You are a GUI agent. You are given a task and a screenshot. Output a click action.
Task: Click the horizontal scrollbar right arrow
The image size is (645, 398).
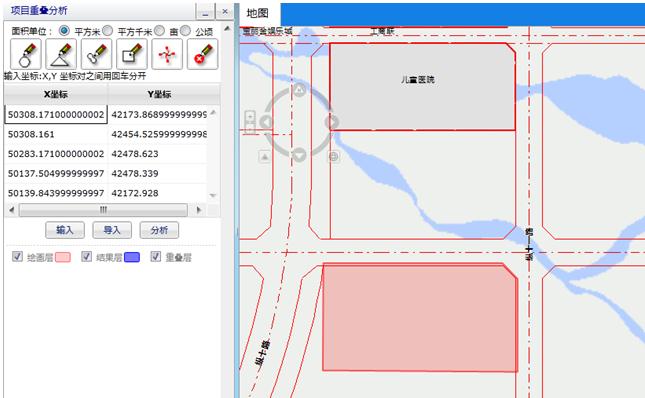tap(199, 210)
